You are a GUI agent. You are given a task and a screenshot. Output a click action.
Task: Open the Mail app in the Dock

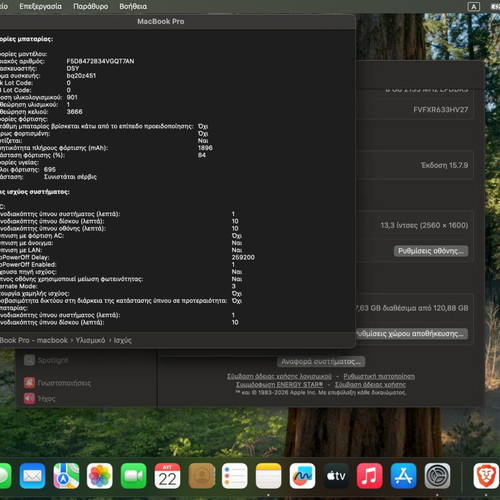32,476
